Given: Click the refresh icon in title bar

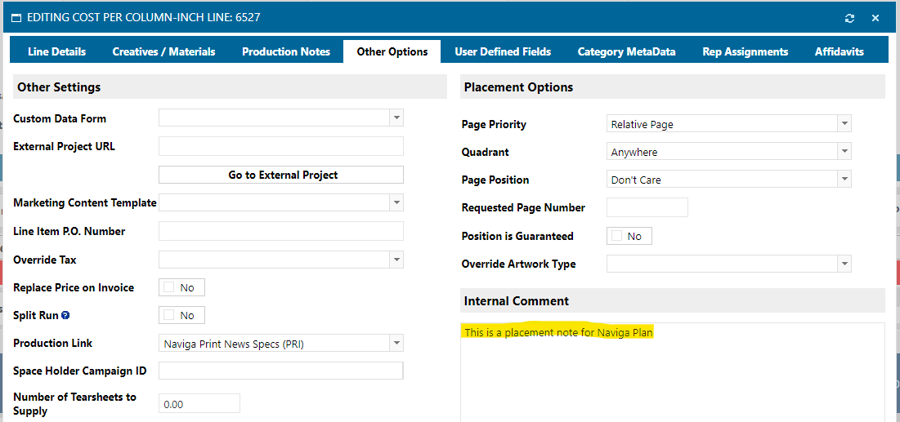Looking at the screenshot, I should 849,18.
